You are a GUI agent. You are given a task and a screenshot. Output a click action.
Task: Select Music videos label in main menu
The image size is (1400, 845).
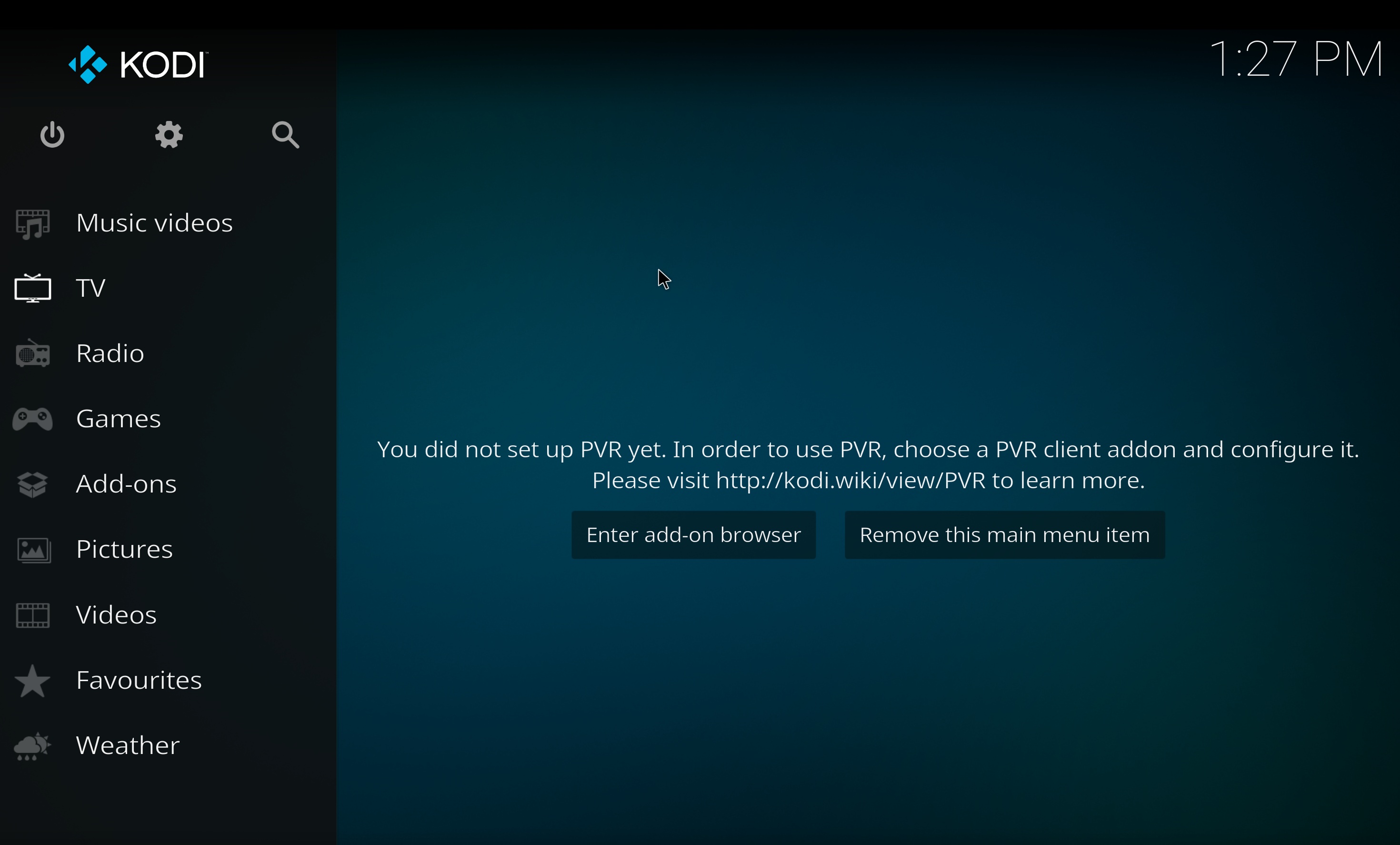(x=155, y=223)
